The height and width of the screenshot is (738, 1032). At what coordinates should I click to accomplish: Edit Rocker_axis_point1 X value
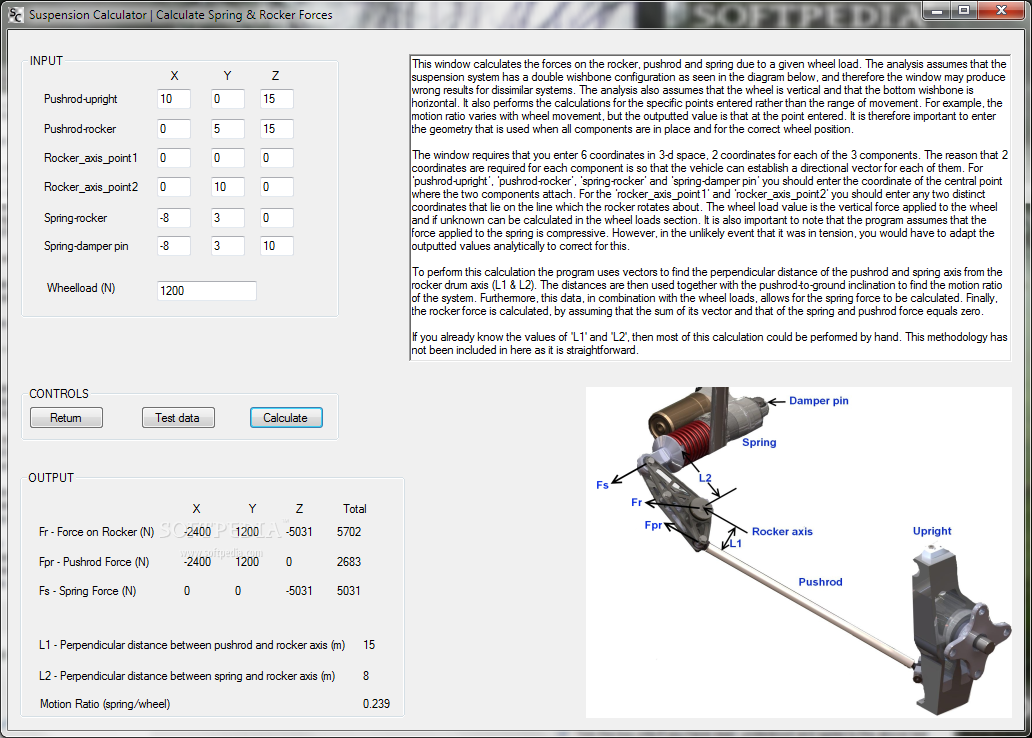point(174,157)
